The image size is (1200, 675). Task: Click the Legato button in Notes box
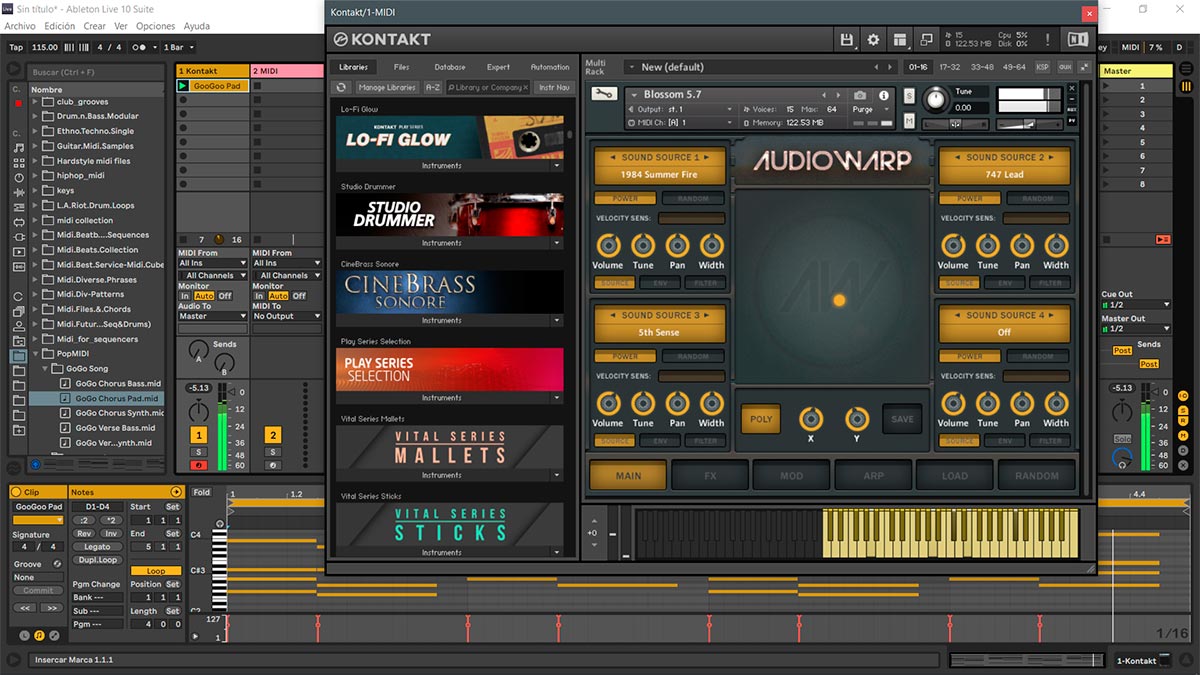coord(97,547)
